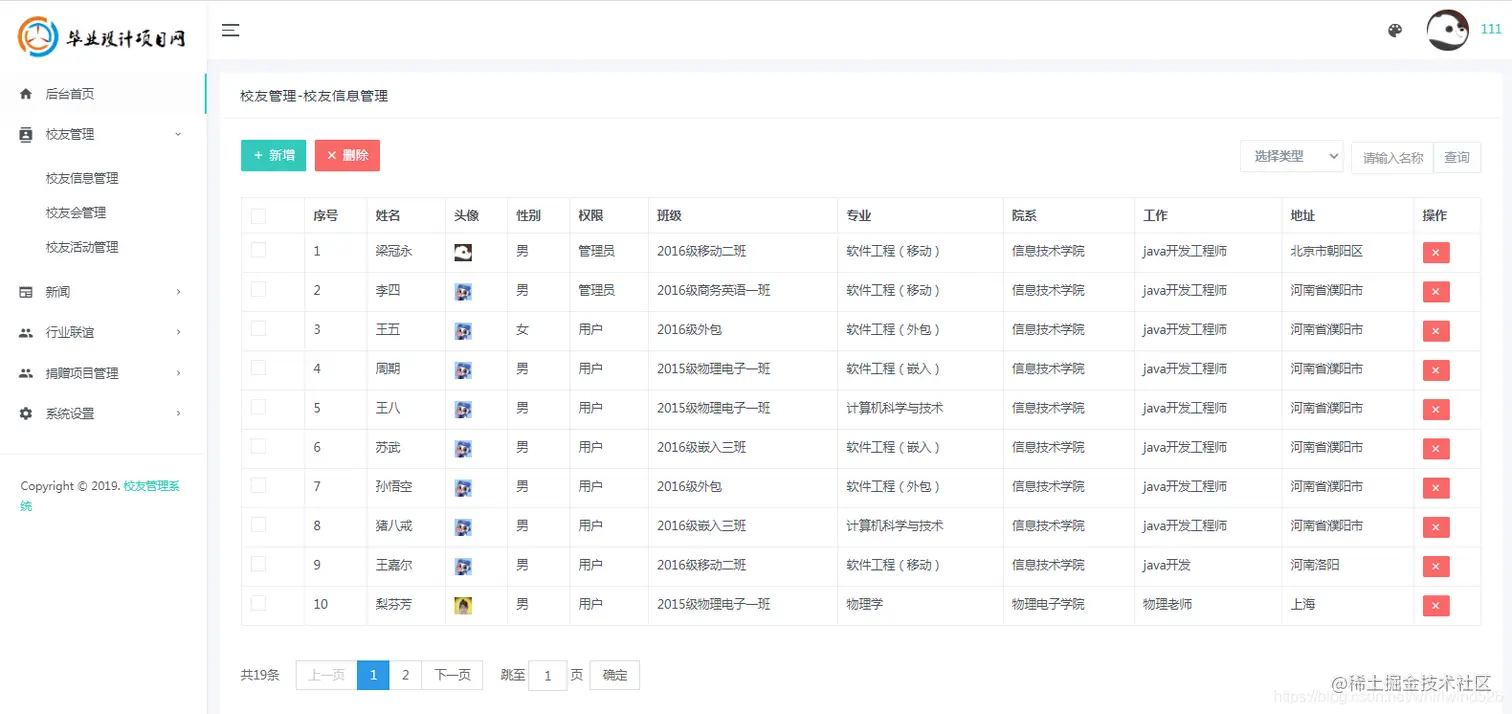Viewport: 1512px width, 714px height.
Task: Click cell 北京市朝阳区
Action: coord(1327,251)
